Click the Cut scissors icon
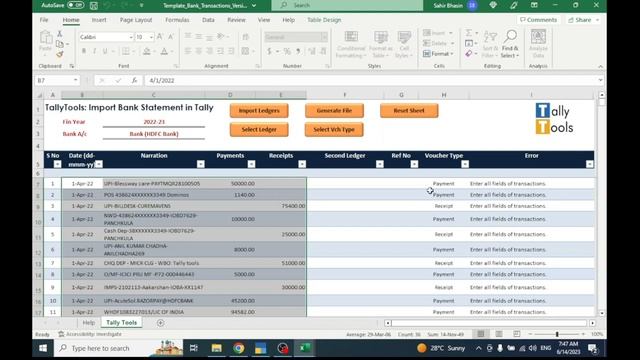Screen dimensions: 640x360 click(x=60, y=33)
